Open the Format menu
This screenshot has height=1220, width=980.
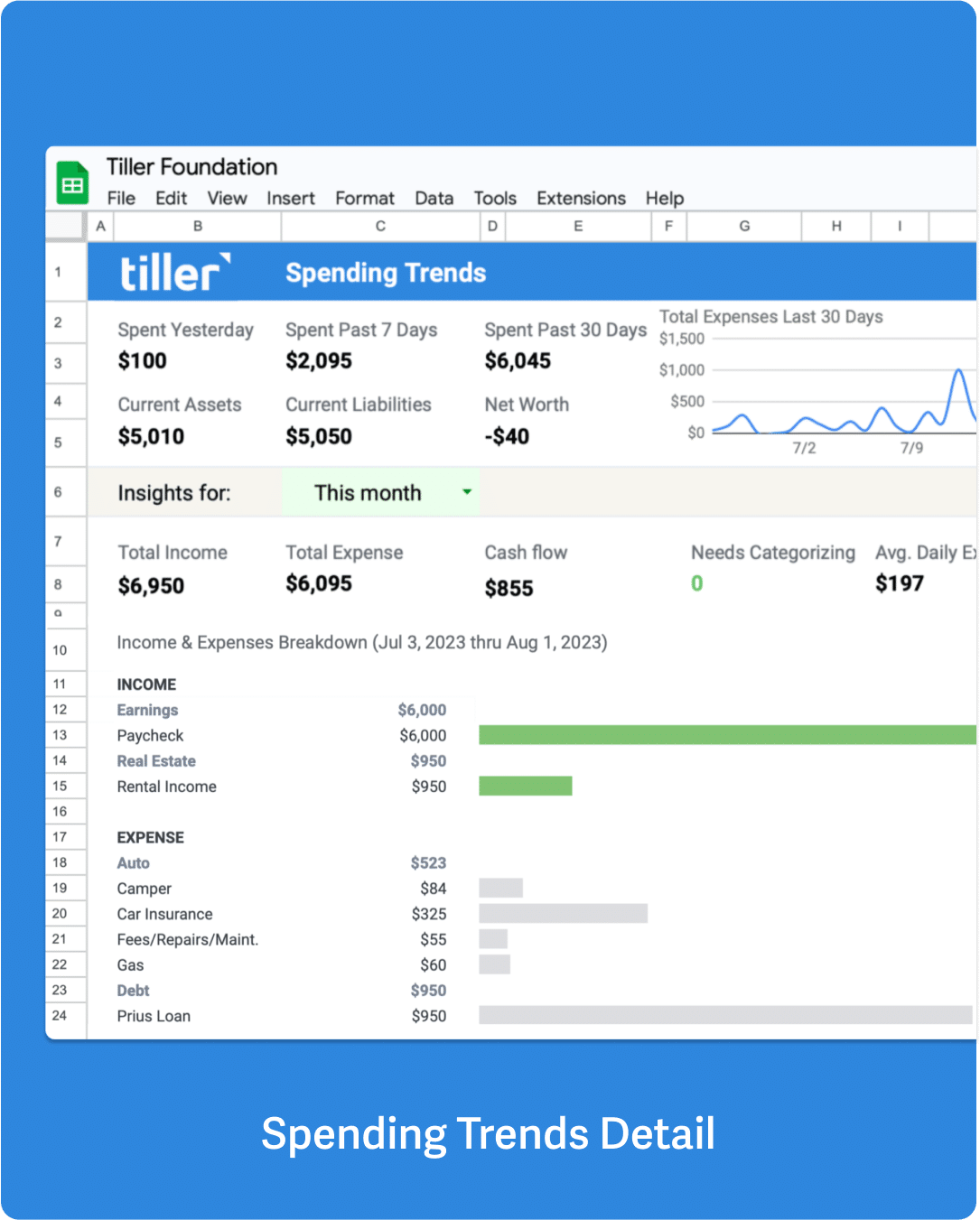pos(365,198)
